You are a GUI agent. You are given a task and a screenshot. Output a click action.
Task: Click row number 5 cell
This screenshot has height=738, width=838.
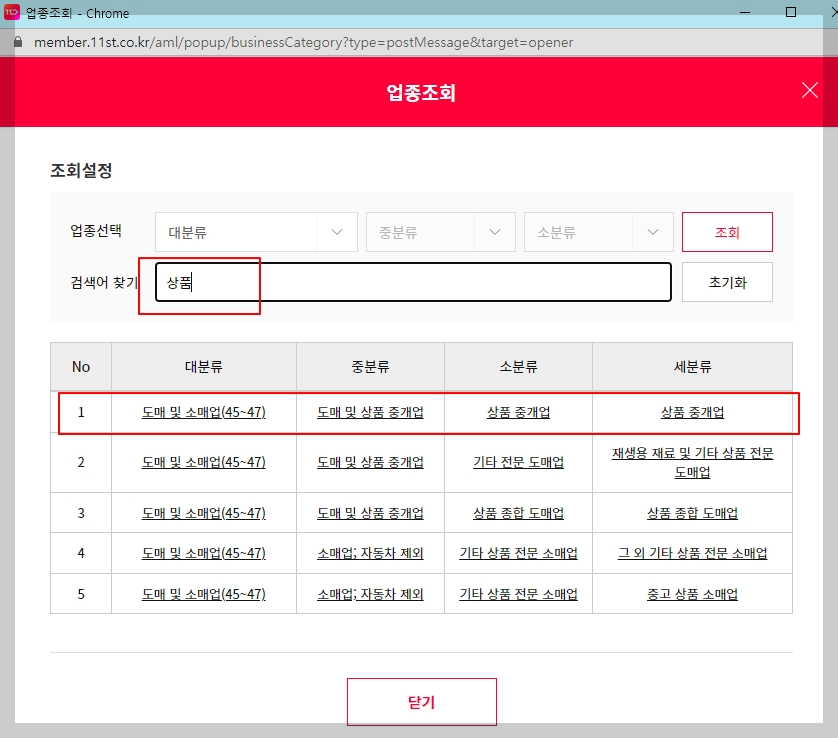(81, 594)
